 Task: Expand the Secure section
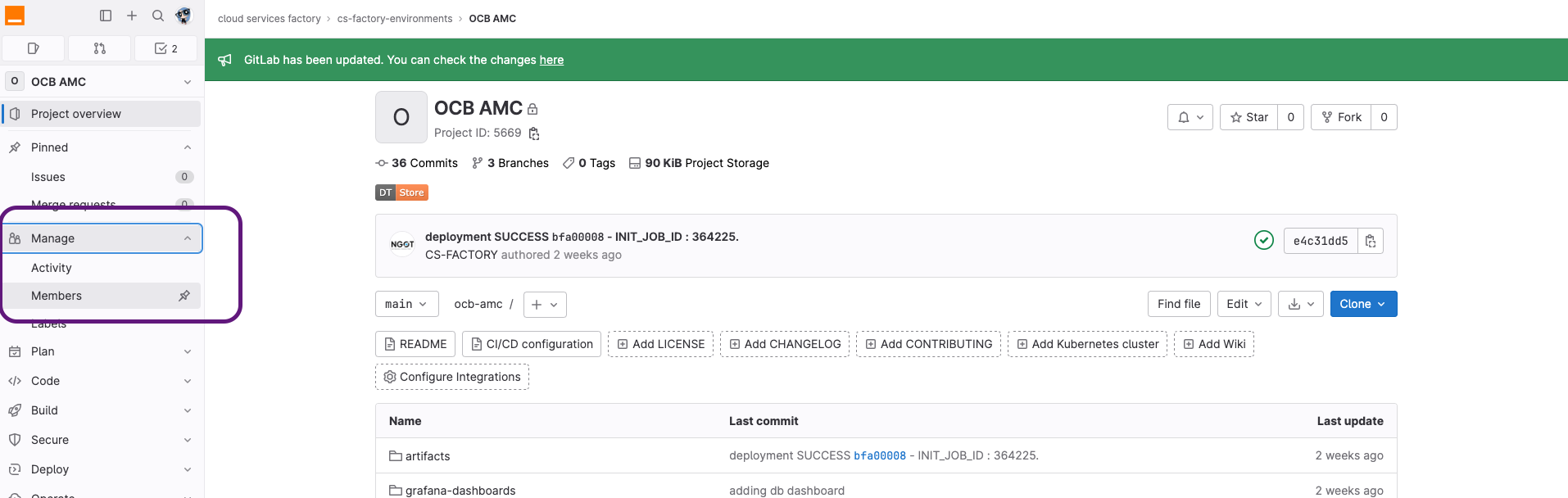click(x=102, y=440)
